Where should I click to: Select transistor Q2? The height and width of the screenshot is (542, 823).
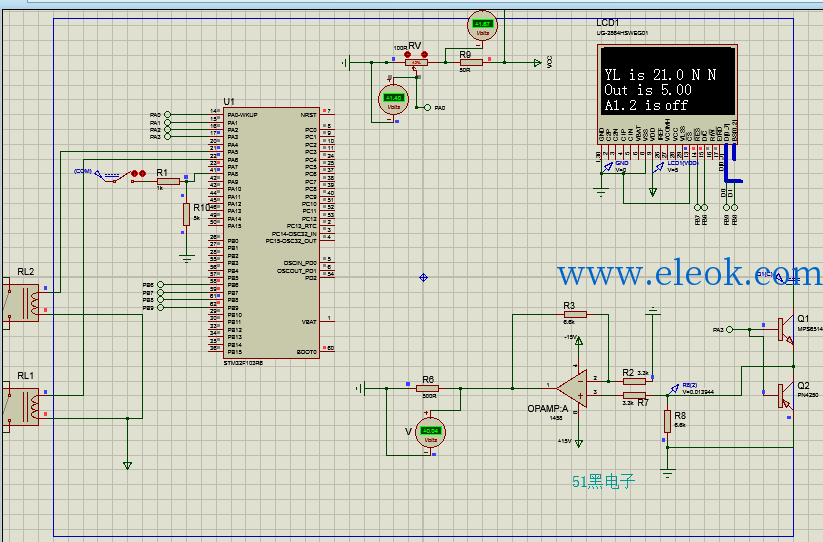(786, 396)
